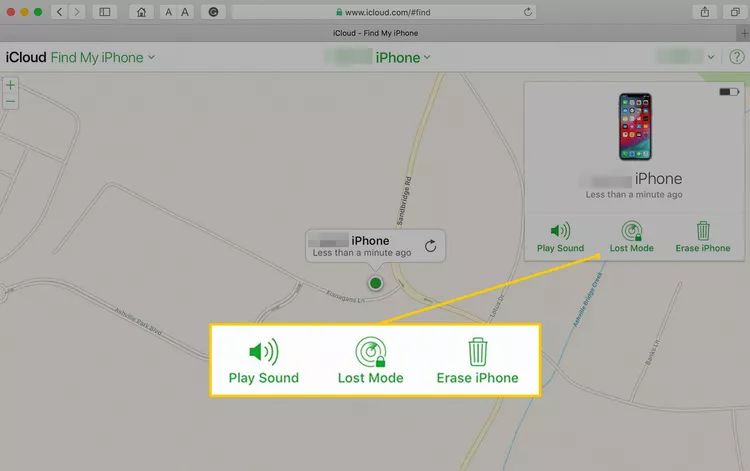750x471 pixels.
Task: Open the account name dropdown
Action: pyautogui.click(x=686, y=57)
